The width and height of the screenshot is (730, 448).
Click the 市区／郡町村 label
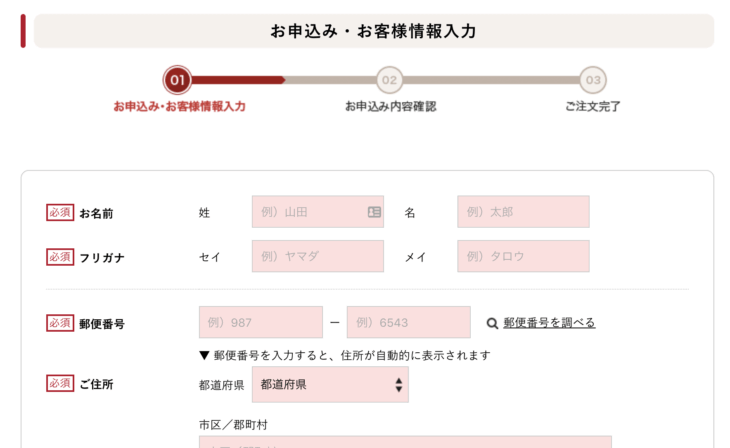point(233,425)
